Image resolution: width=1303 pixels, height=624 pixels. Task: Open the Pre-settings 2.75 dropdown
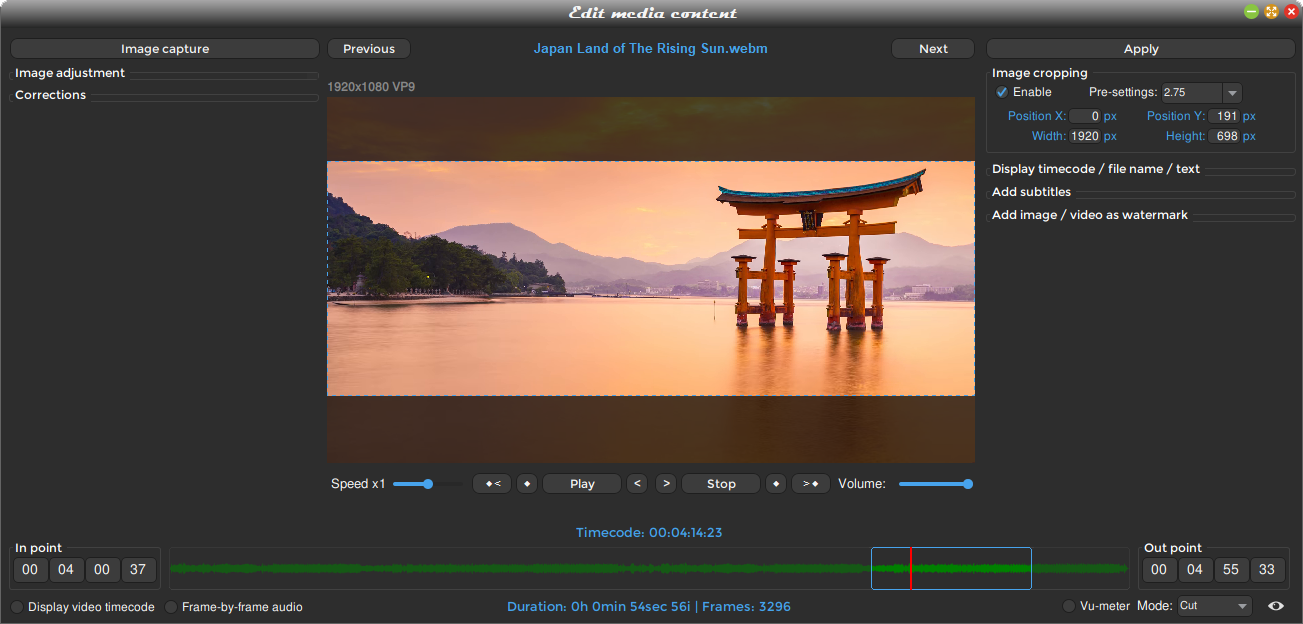[1232, 92]
